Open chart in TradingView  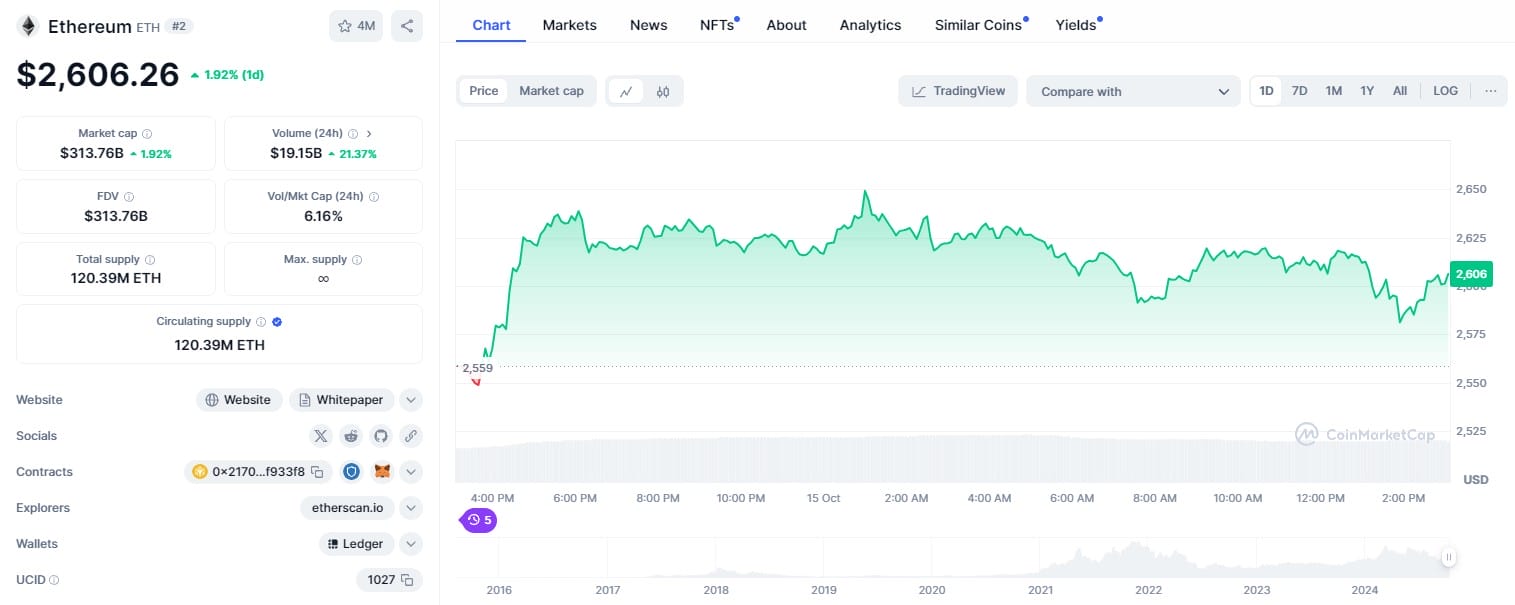tap(958, 91)
